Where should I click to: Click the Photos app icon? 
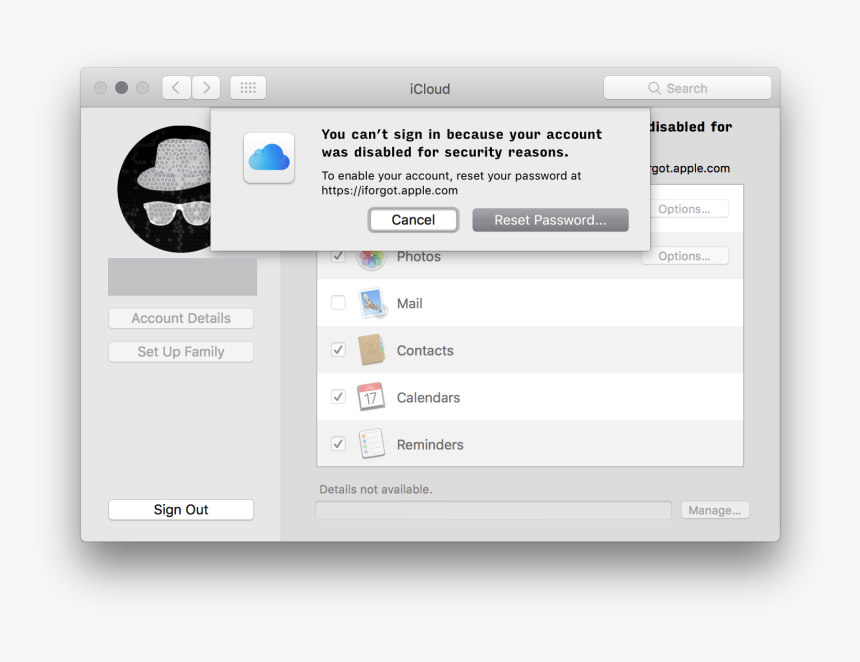pos(371,256)
